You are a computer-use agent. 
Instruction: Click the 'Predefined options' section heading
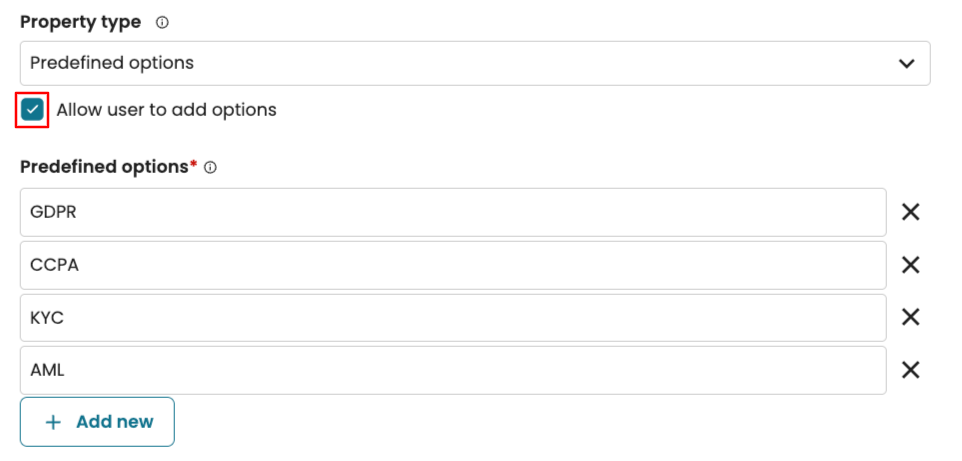pyautogui.click(x=104, y=167)
